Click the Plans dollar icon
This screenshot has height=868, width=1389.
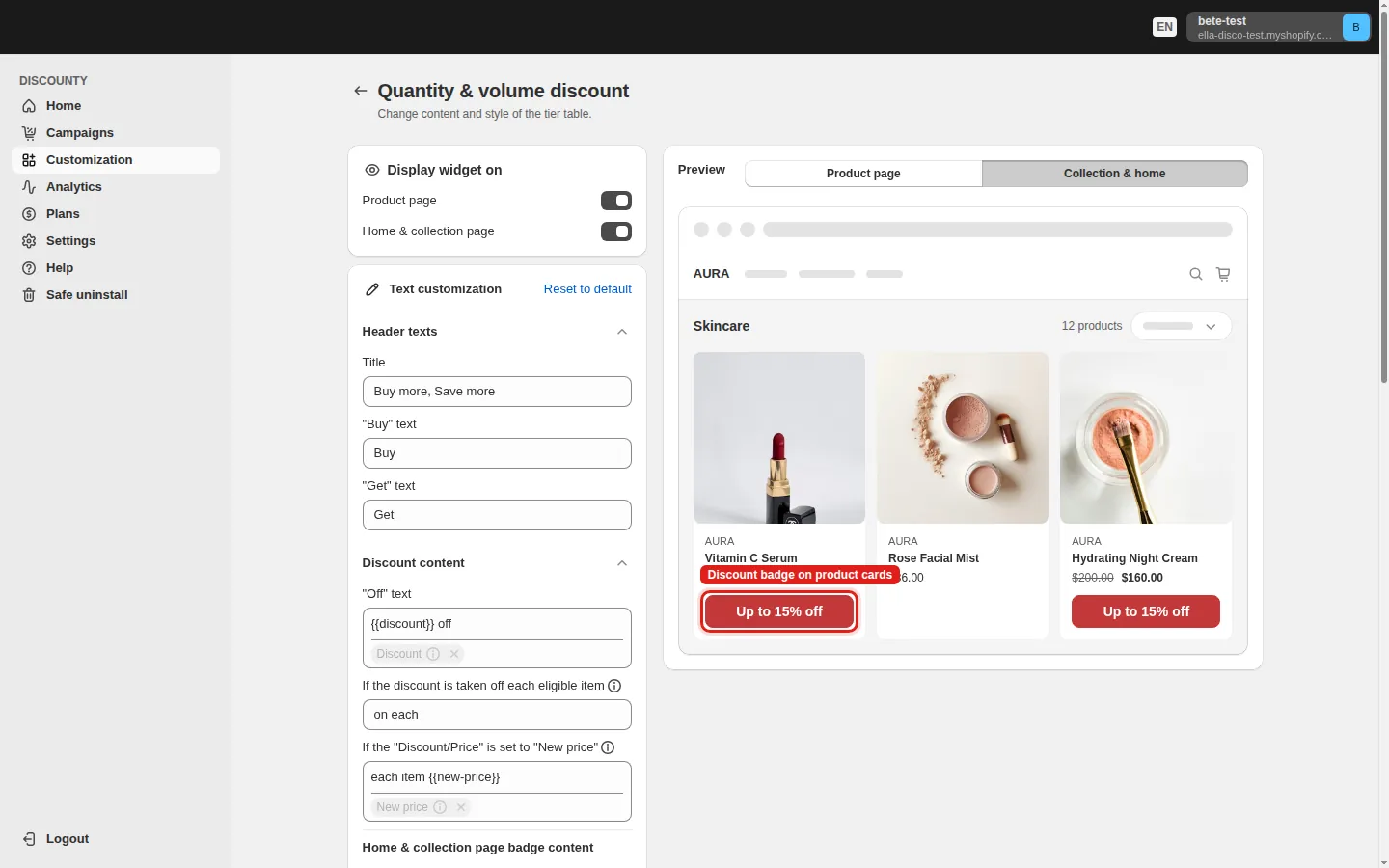[x=29, y=214]
